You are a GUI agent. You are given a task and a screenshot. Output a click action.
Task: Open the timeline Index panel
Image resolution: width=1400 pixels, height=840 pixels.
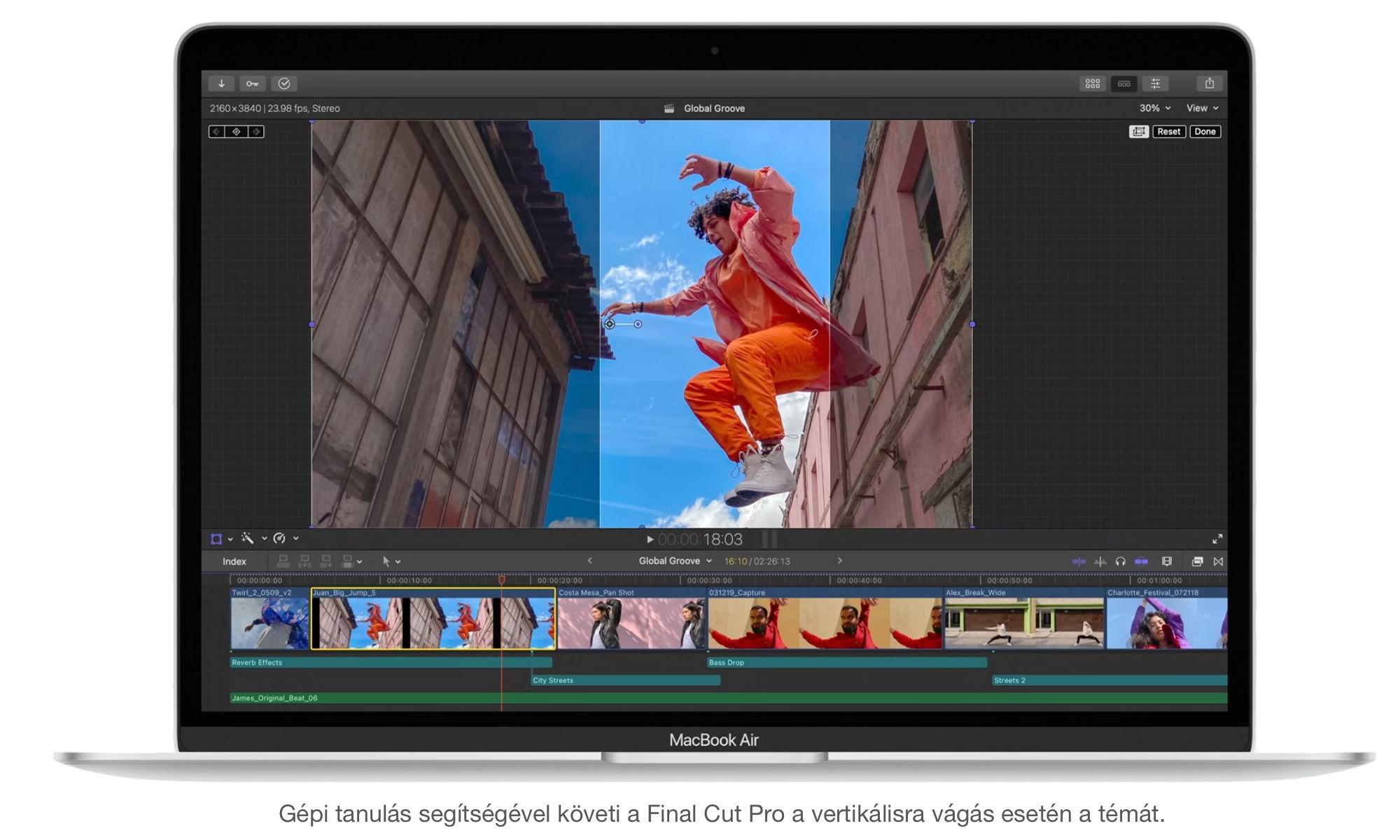coord(234,561)
